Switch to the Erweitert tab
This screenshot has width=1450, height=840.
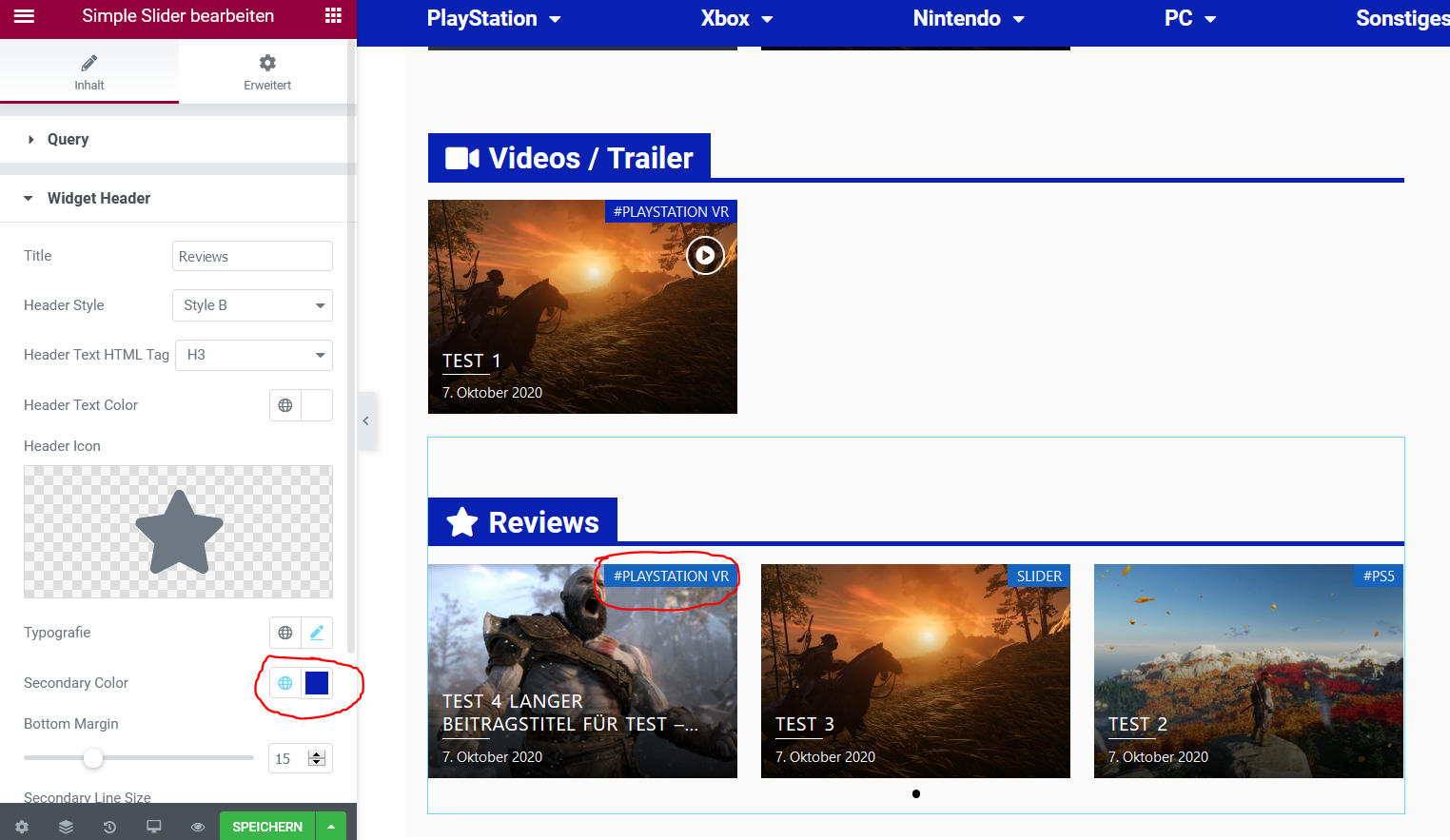[267, 72]
